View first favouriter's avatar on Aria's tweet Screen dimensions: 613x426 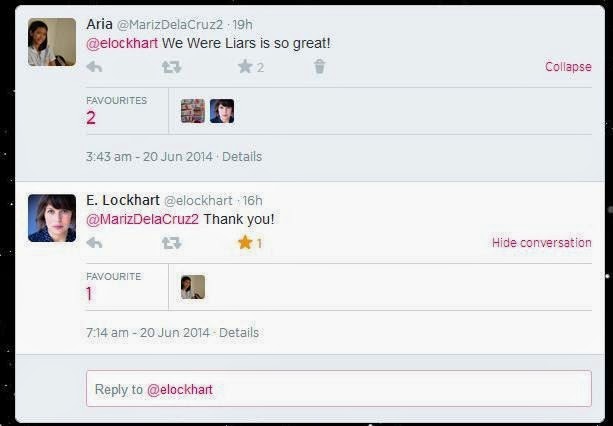(x=193, y=111)
